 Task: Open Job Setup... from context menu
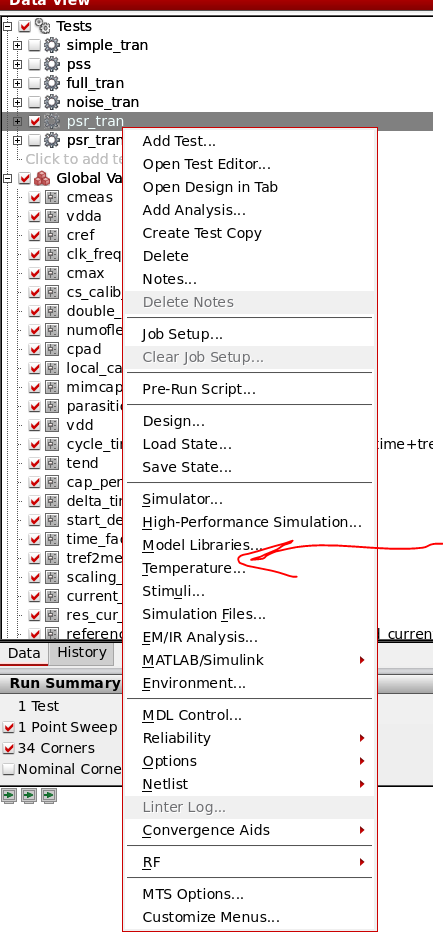click(x=183, y=334)
